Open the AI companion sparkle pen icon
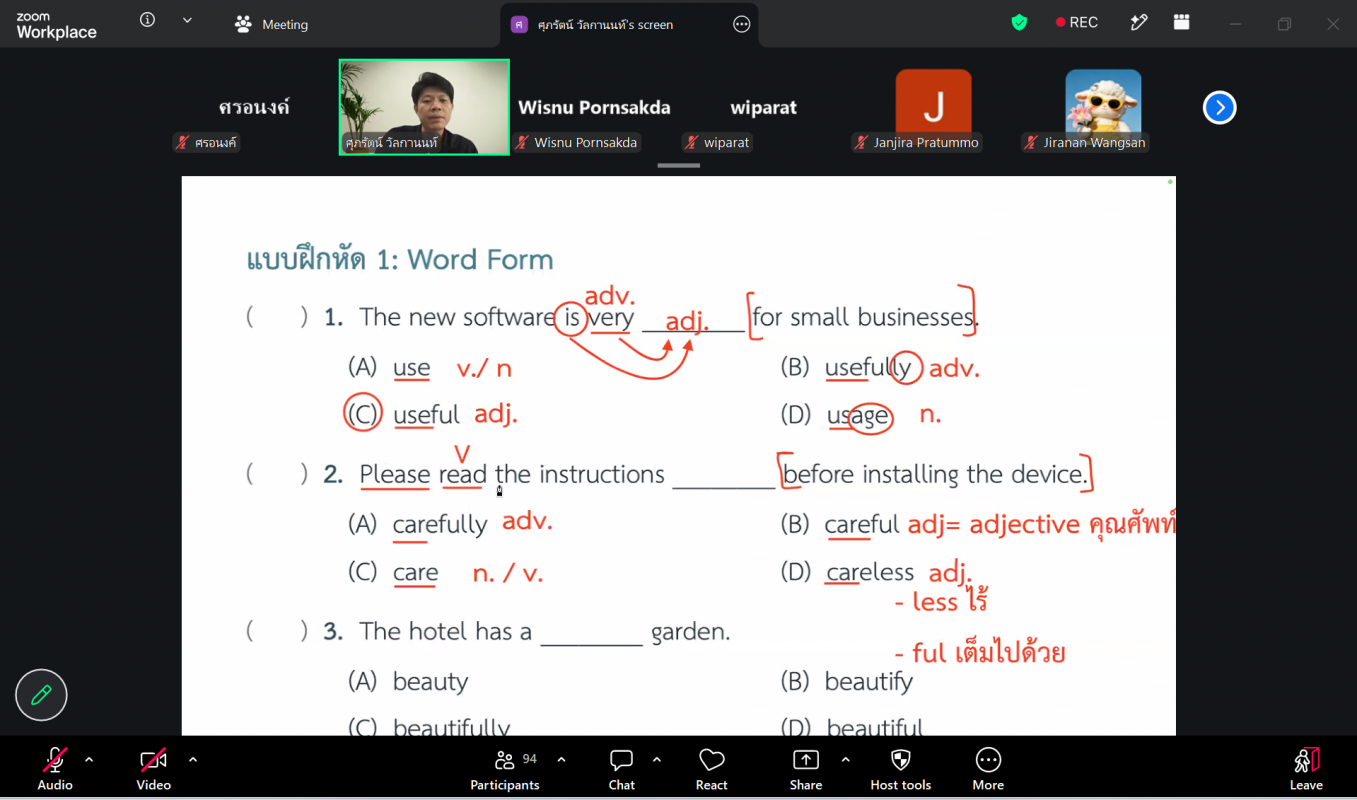The height and width of the screenshot is (800, 1357). coord(1139,22)
